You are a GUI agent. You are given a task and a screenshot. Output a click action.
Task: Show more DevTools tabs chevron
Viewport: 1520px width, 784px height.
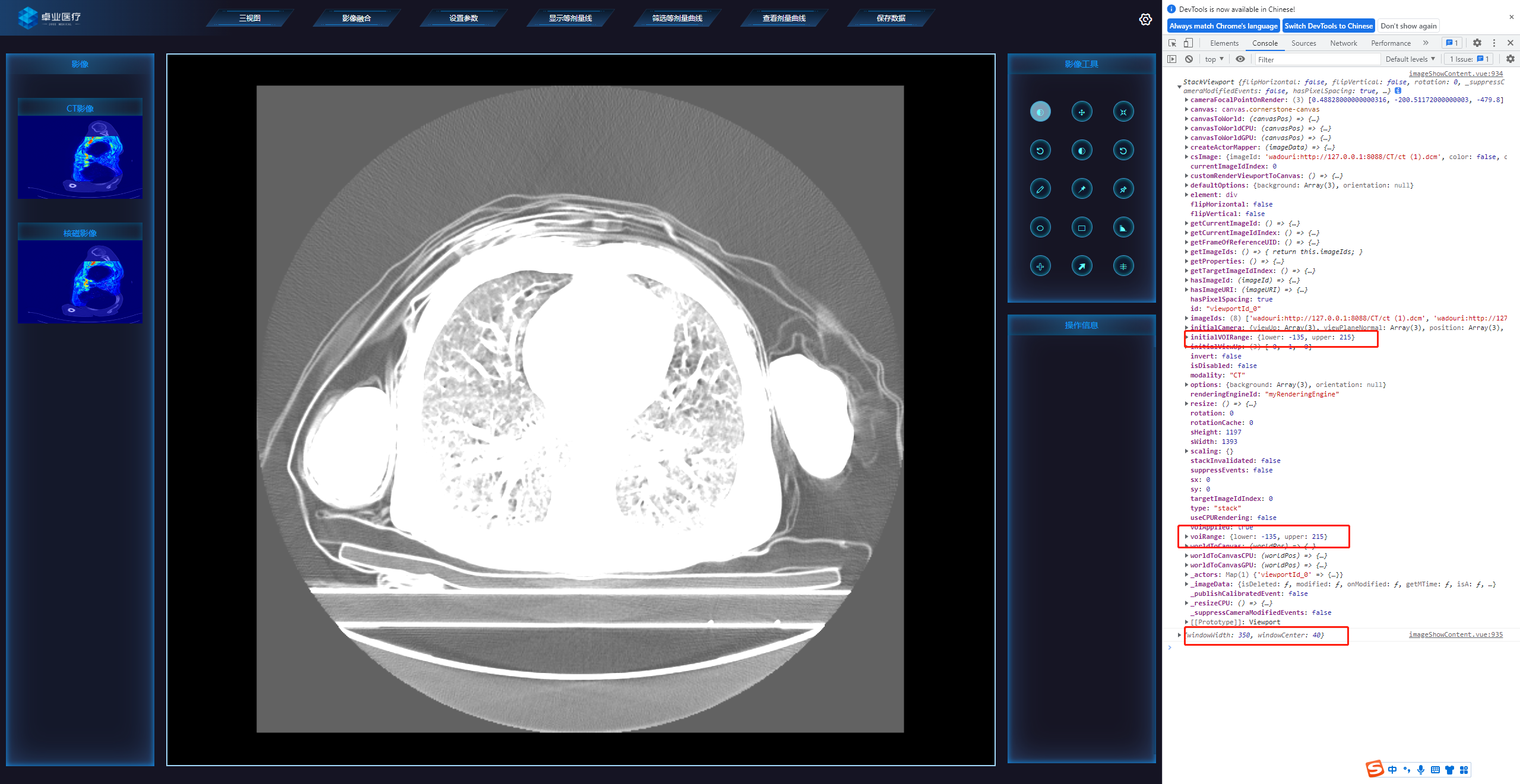point(1426,43)
